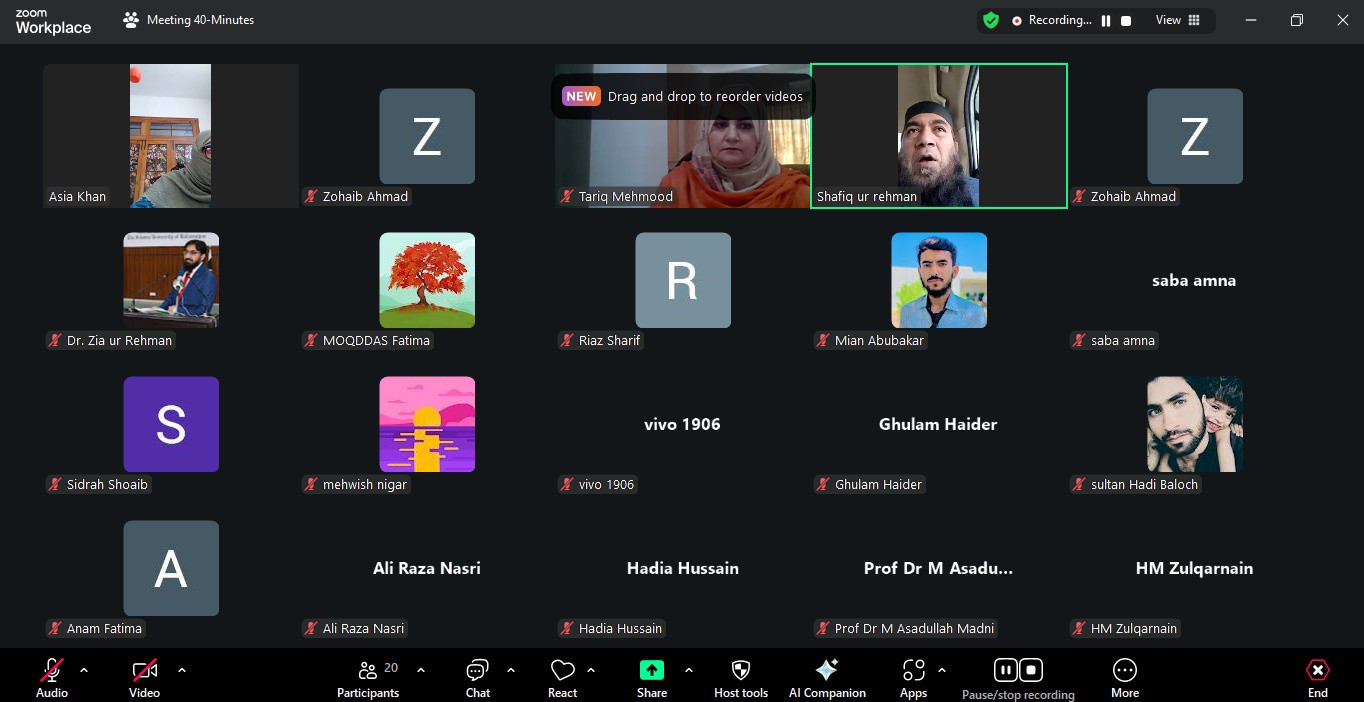Expand the Share options arrow
1364x702 pixels.
(689, 670)
